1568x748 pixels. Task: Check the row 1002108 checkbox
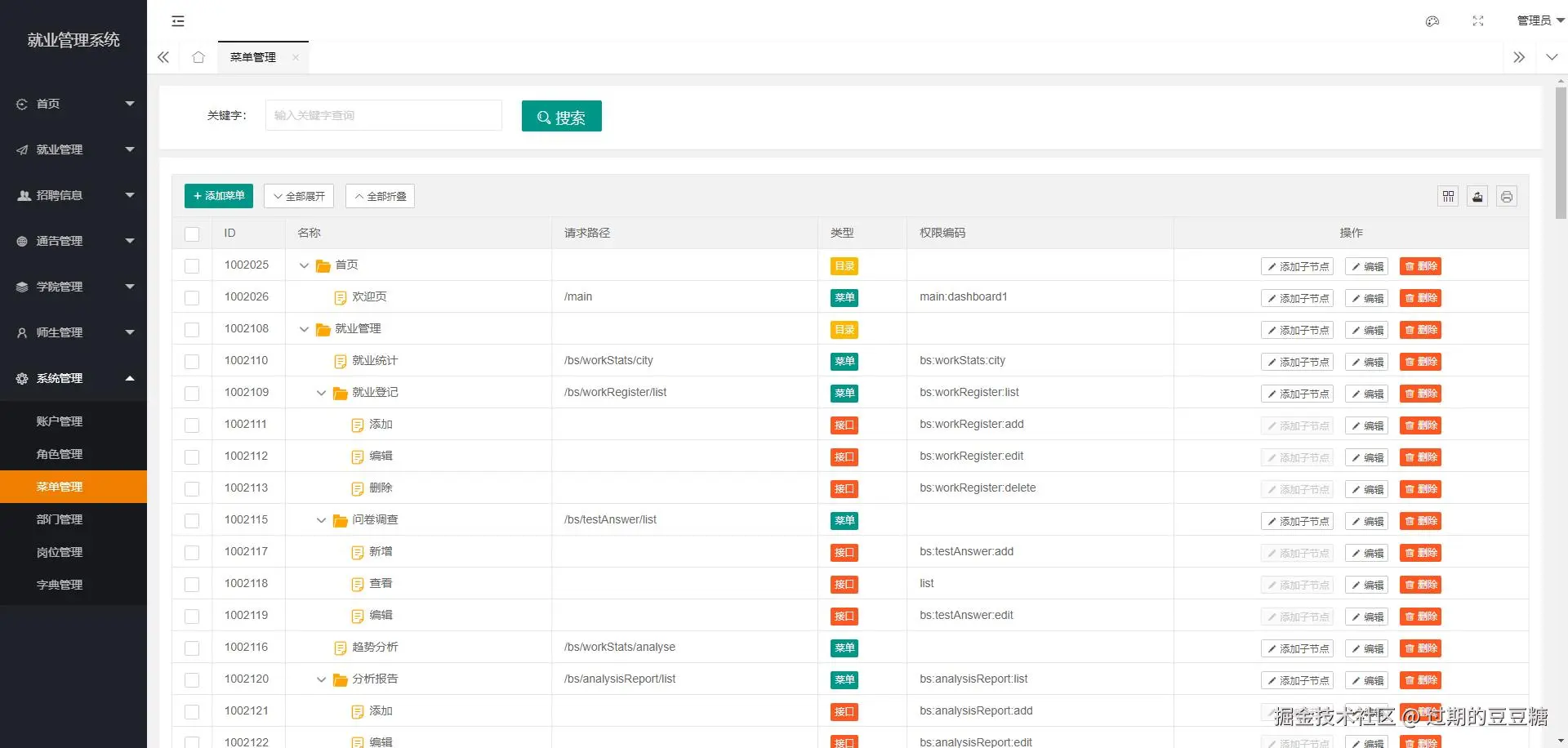click(x=192, y=329)
